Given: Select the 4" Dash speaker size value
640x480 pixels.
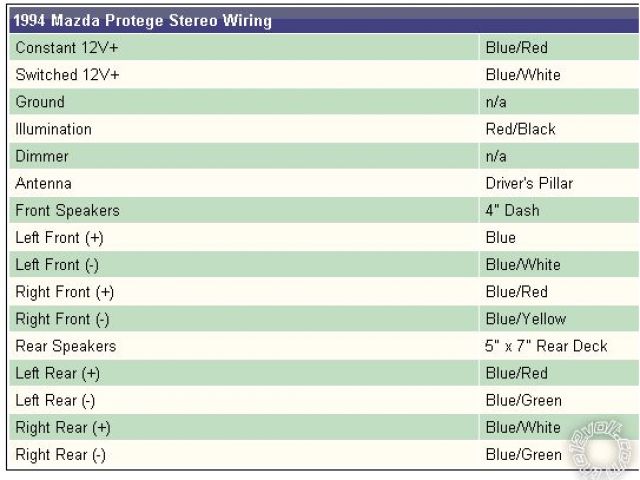Looking at the screenshot, I should [512, 211].
